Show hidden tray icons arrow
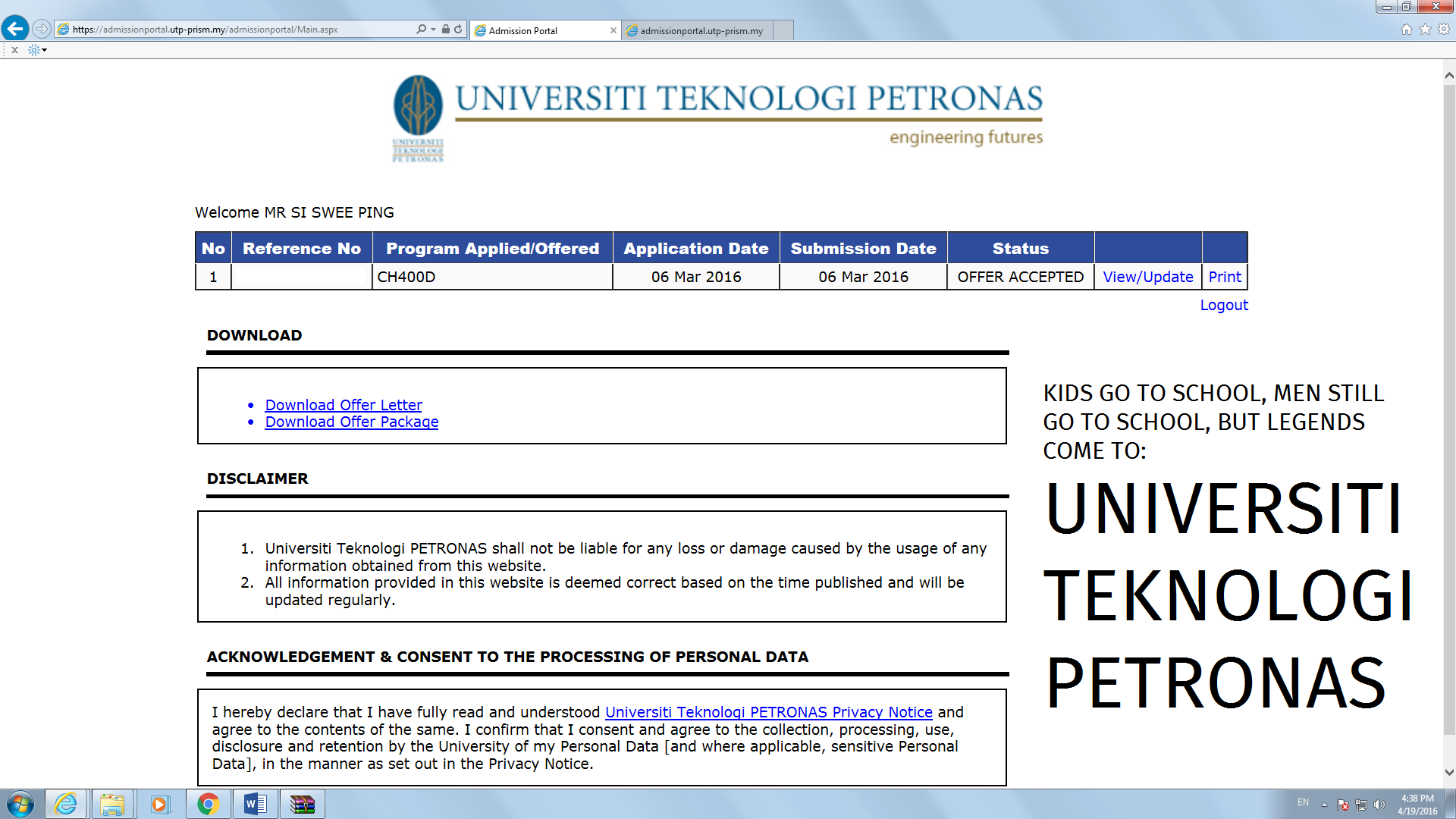This screenshot has width=1456, height=819. point(1324,805)
